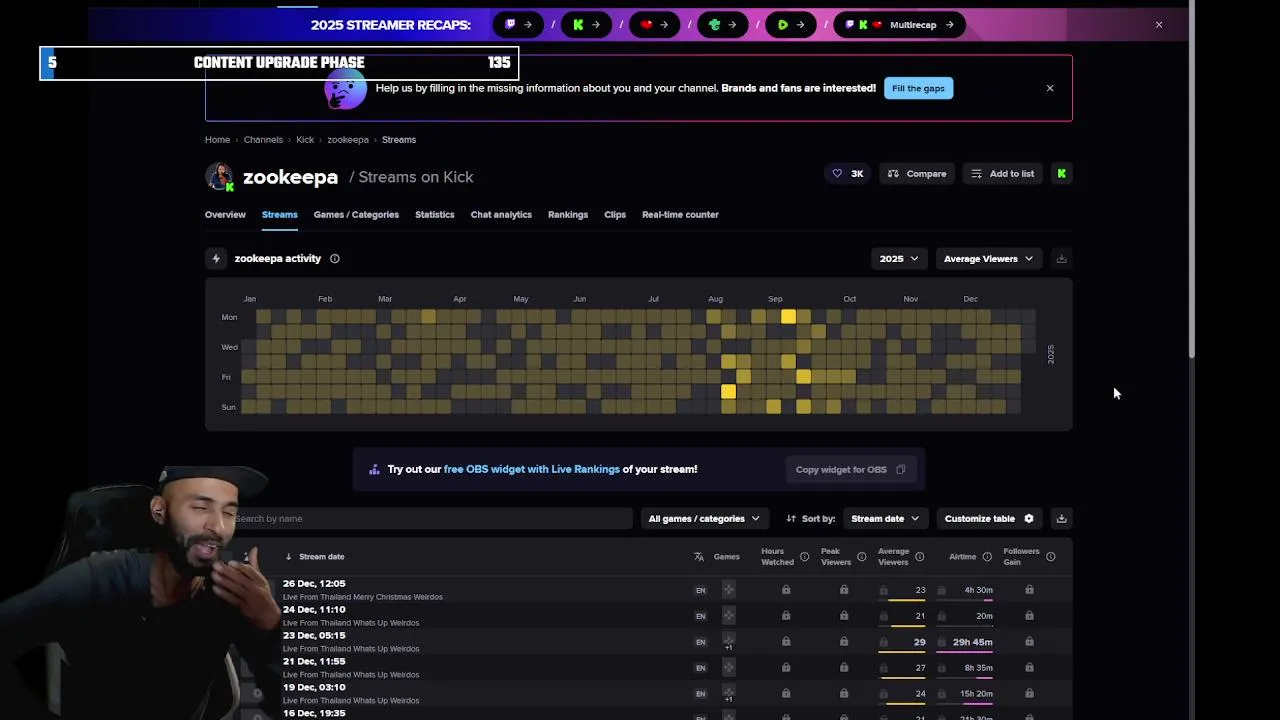Click the highlighted March Monday heatmap cell

(428, 317)
